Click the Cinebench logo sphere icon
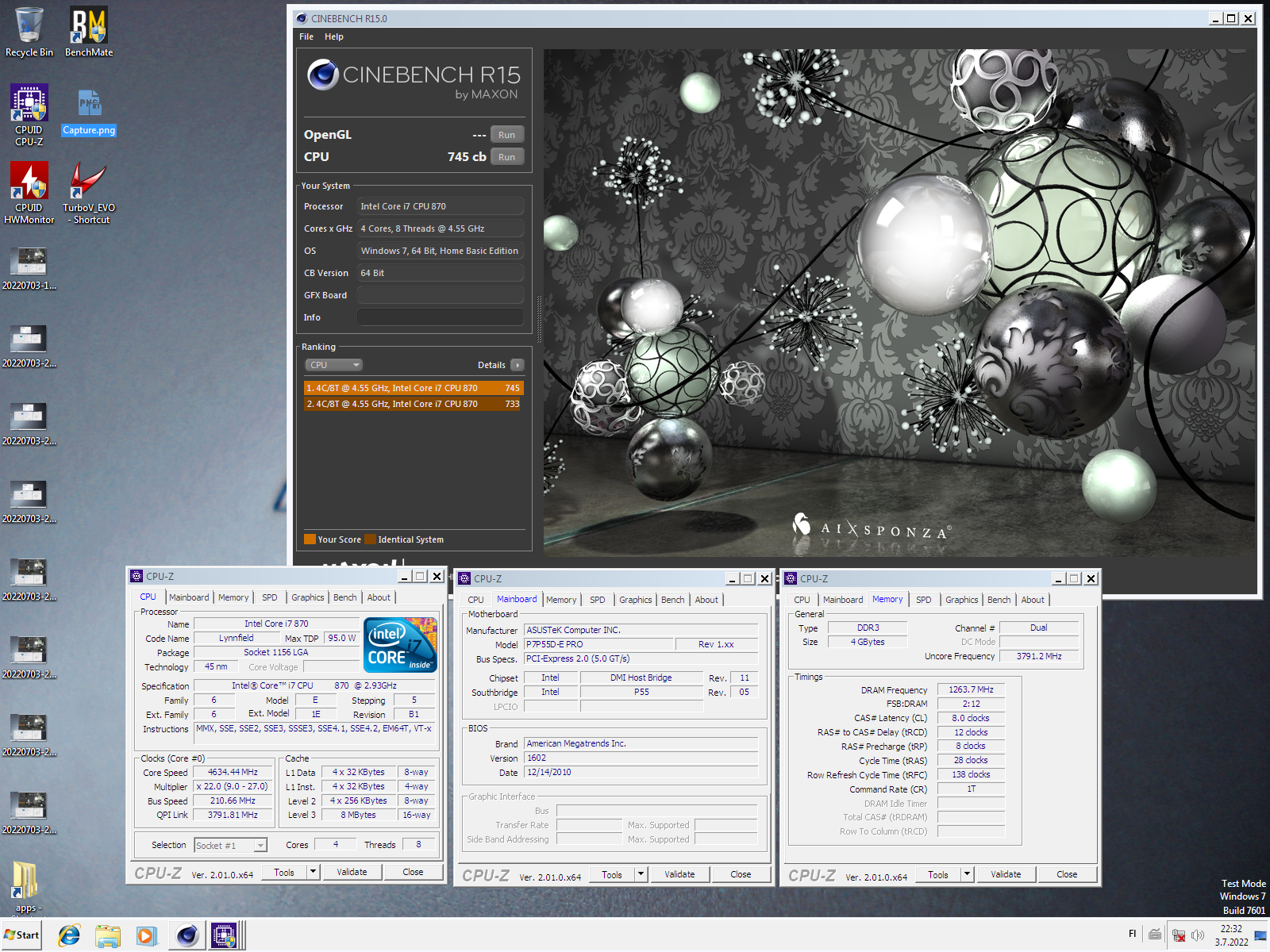Viewport: 1270px width, 952px height. tap(323, 75)
